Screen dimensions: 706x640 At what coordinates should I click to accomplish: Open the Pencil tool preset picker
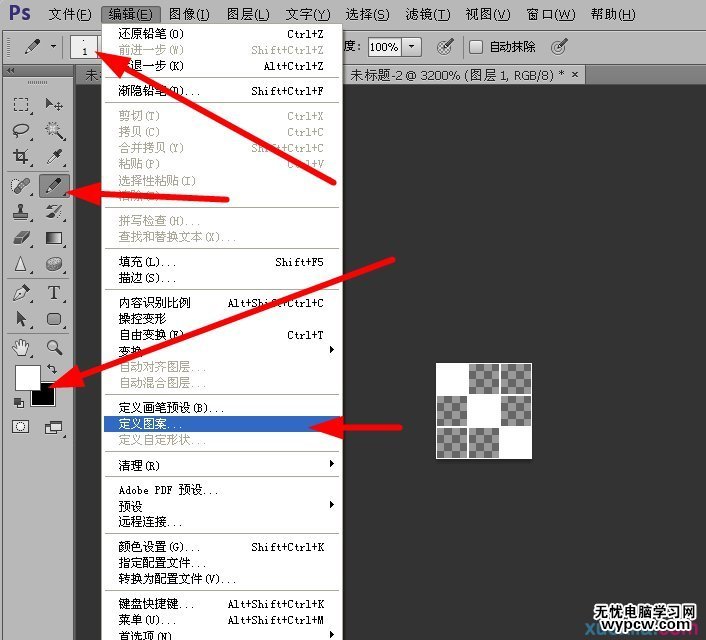coord(54,46)
